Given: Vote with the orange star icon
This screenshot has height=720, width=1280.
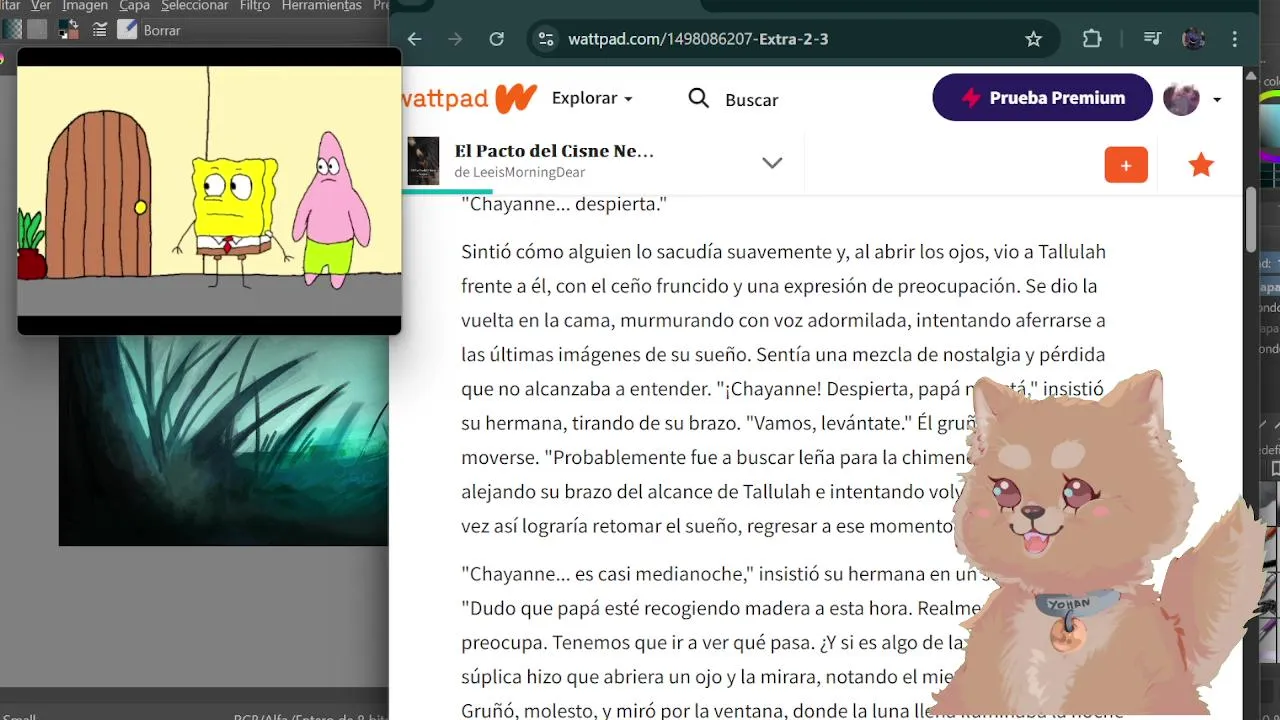Looking at the screenshot, I should [1201, 165].
